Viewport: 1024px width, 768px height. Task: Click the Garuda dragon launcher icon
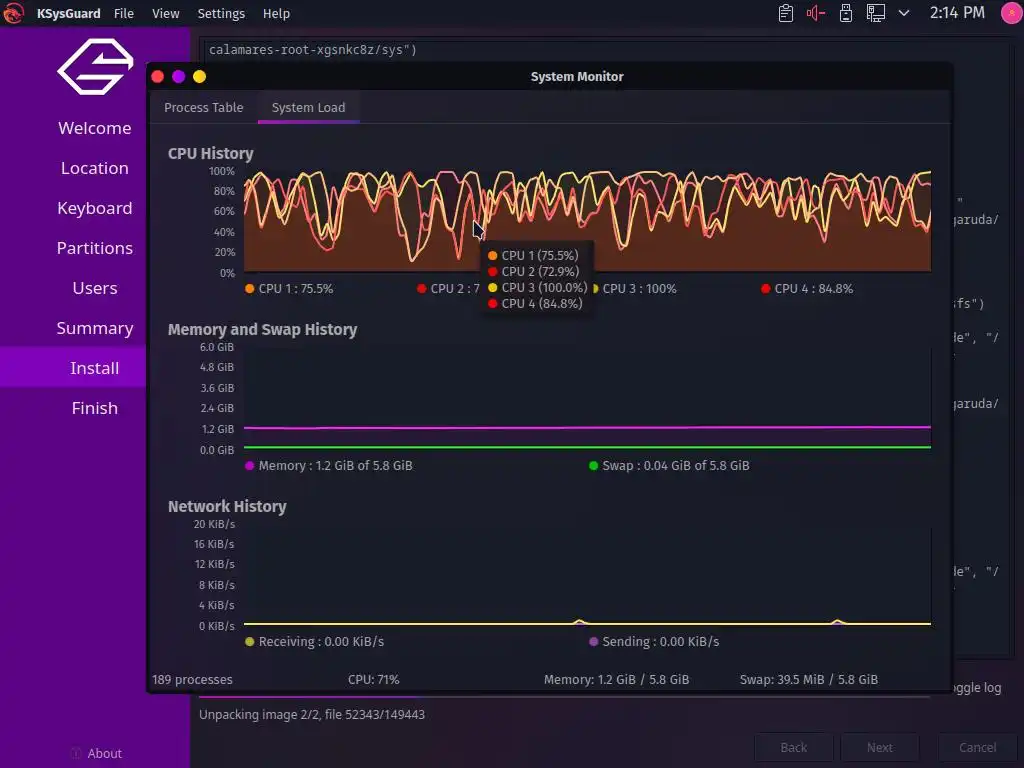pyautogui.click(x=13, y=13)
